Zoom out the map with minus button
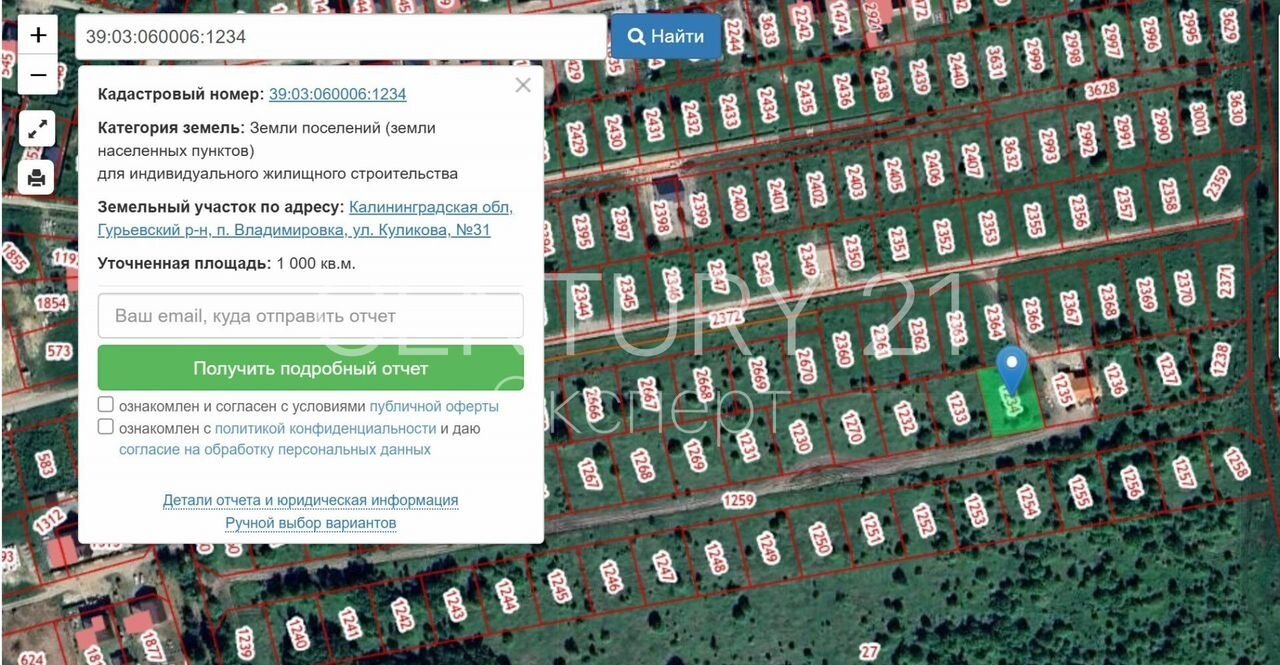 [x=38, y=75]
